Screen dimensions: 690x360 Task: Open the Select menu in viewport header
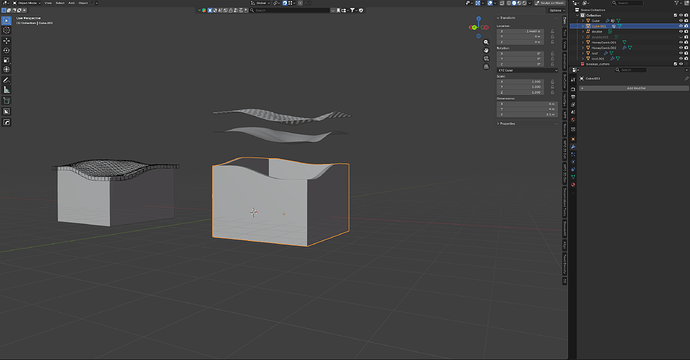tap(60, 3)
